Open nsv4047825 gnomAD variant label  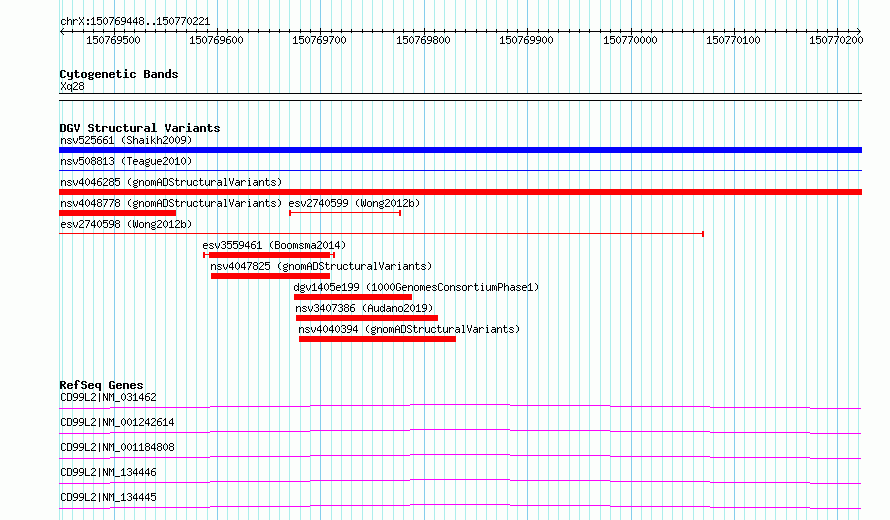tap(321, 266)
